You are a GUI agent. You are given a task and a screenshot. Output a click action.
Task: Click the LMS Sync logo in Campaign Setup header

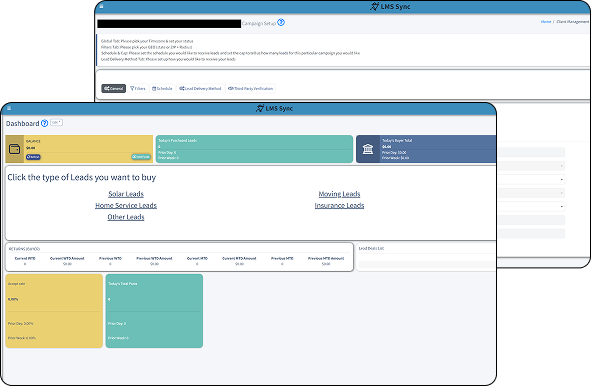pyautogui.click(x=390, y=6)
